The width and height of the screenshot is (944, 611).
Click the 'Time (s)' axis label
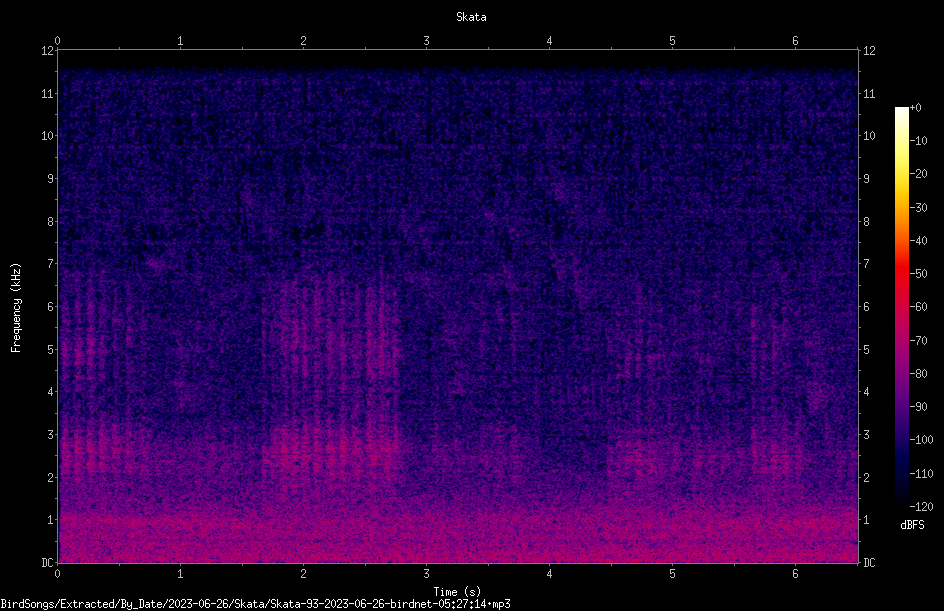pos(457,592)
